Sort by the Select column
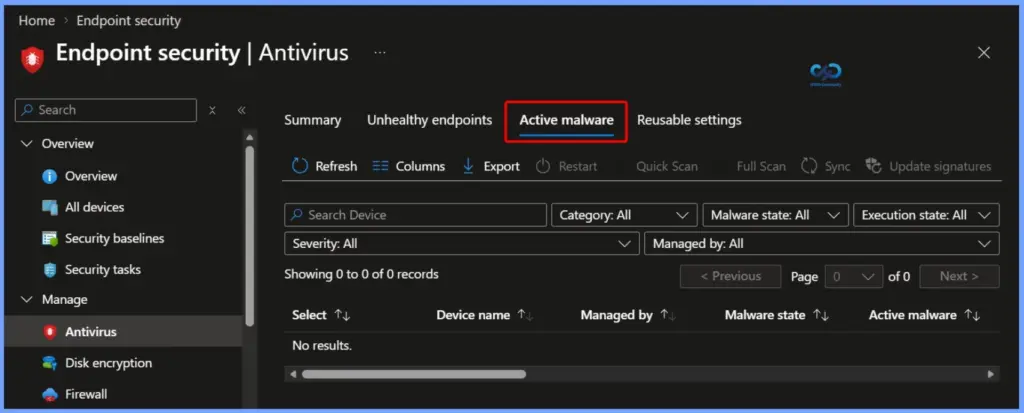This screenshot has height=413, width=1024. [321, 315]
